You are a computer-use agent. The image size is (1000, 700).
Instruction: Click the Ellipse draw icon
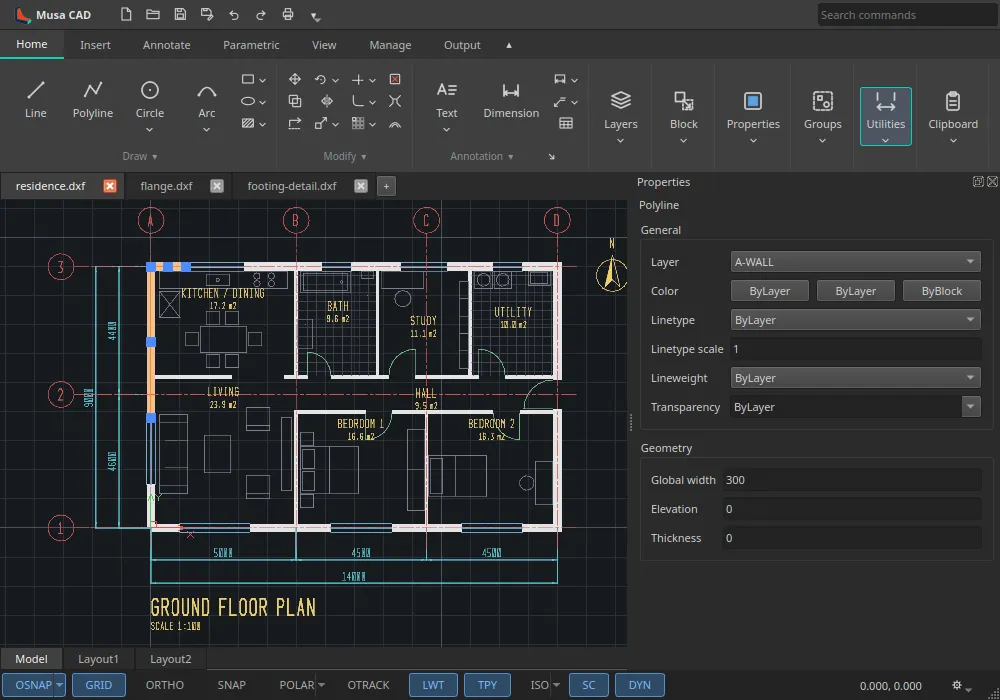pos(248,101)
